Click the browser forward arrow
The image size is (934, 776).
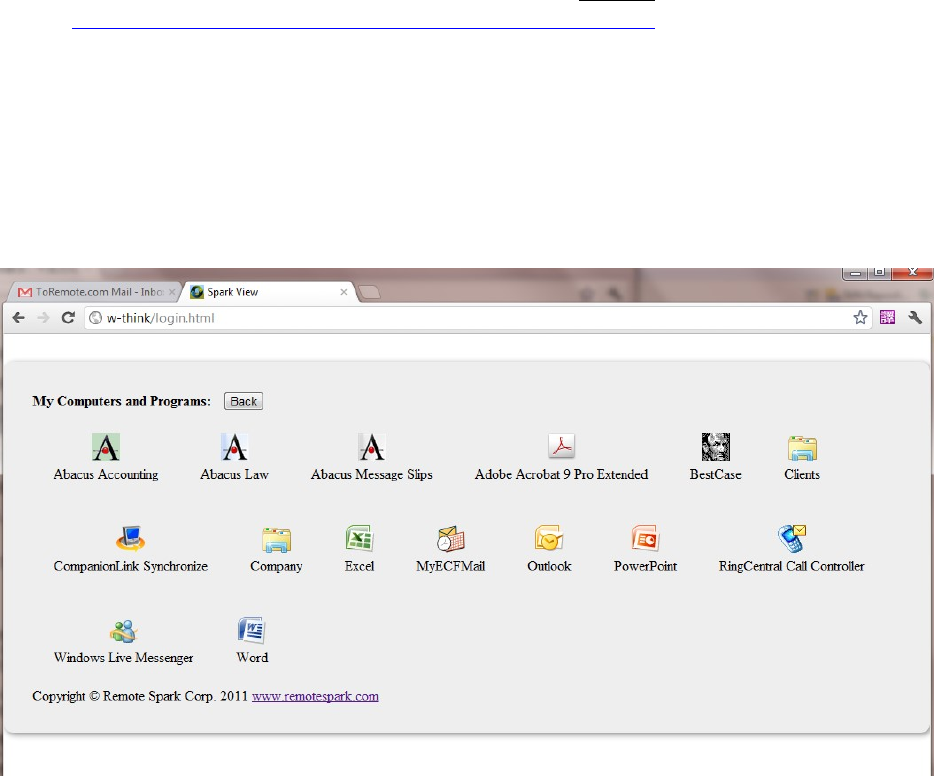43,317
